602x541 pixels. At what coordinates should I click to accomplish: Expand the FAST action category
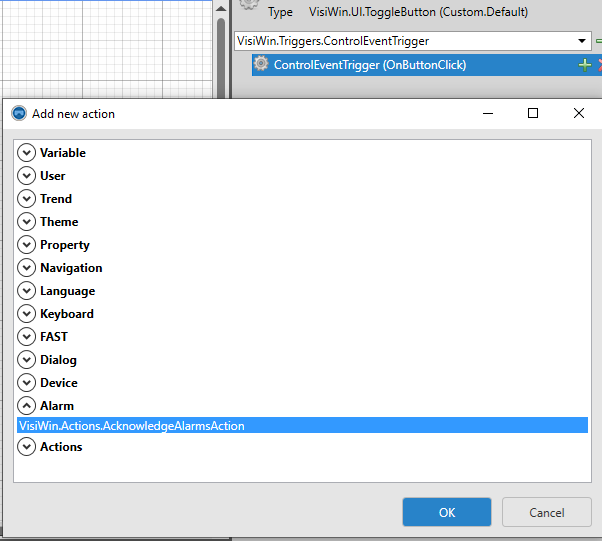pyautogui.click(x=27, y=337)
